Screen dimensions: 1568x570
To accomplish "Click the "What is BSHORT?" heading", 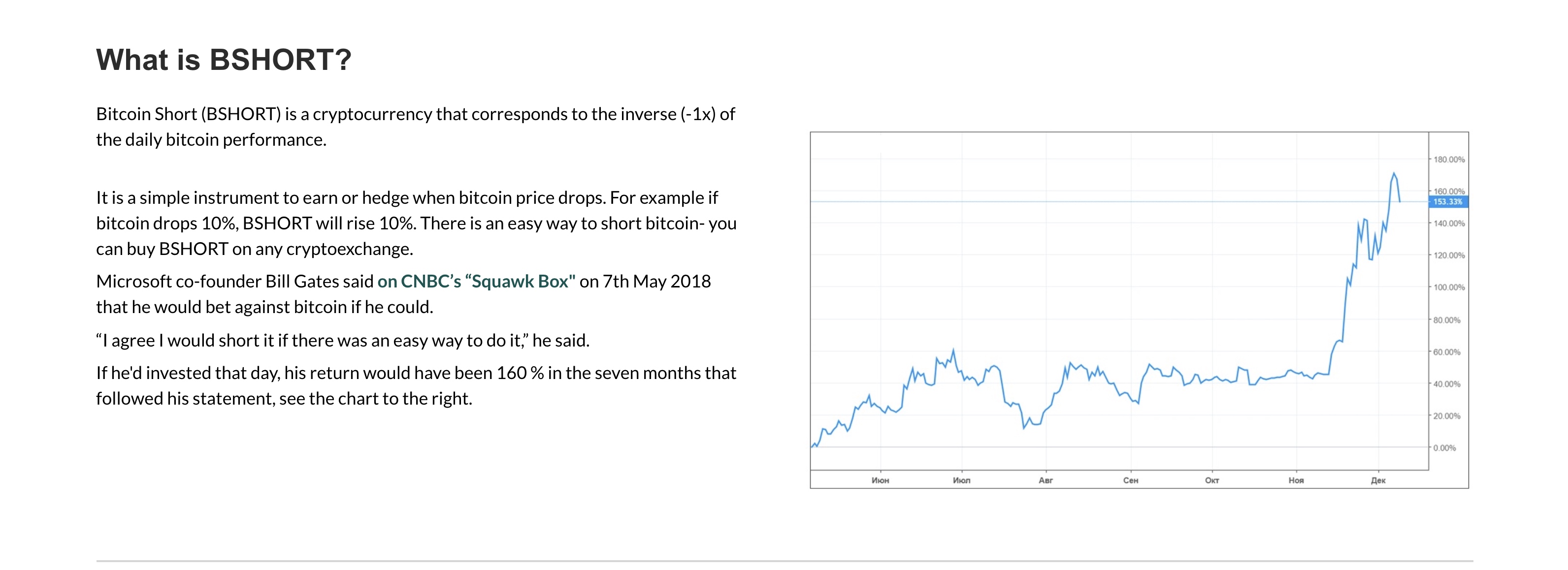I will coord(224,60).
